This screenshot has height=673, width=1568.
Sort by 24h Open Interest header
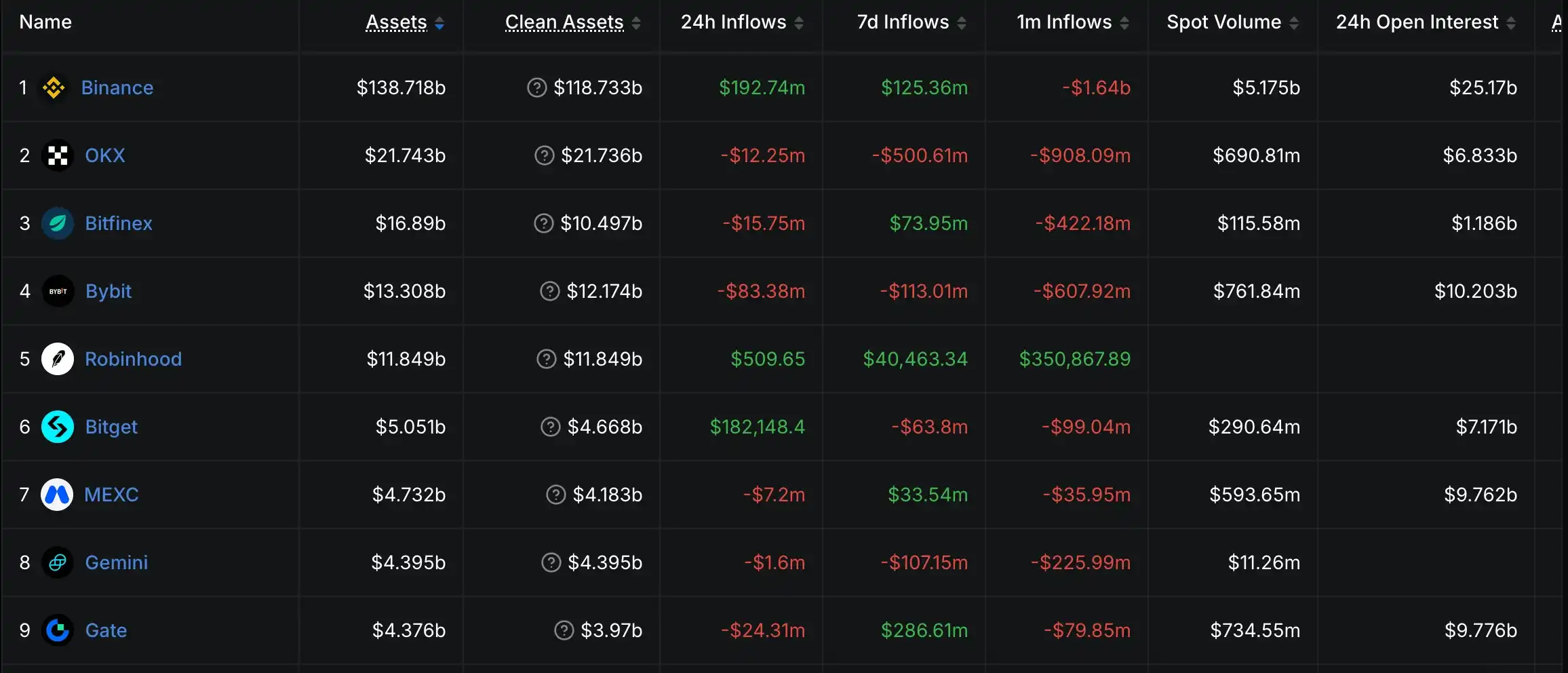1426,22
